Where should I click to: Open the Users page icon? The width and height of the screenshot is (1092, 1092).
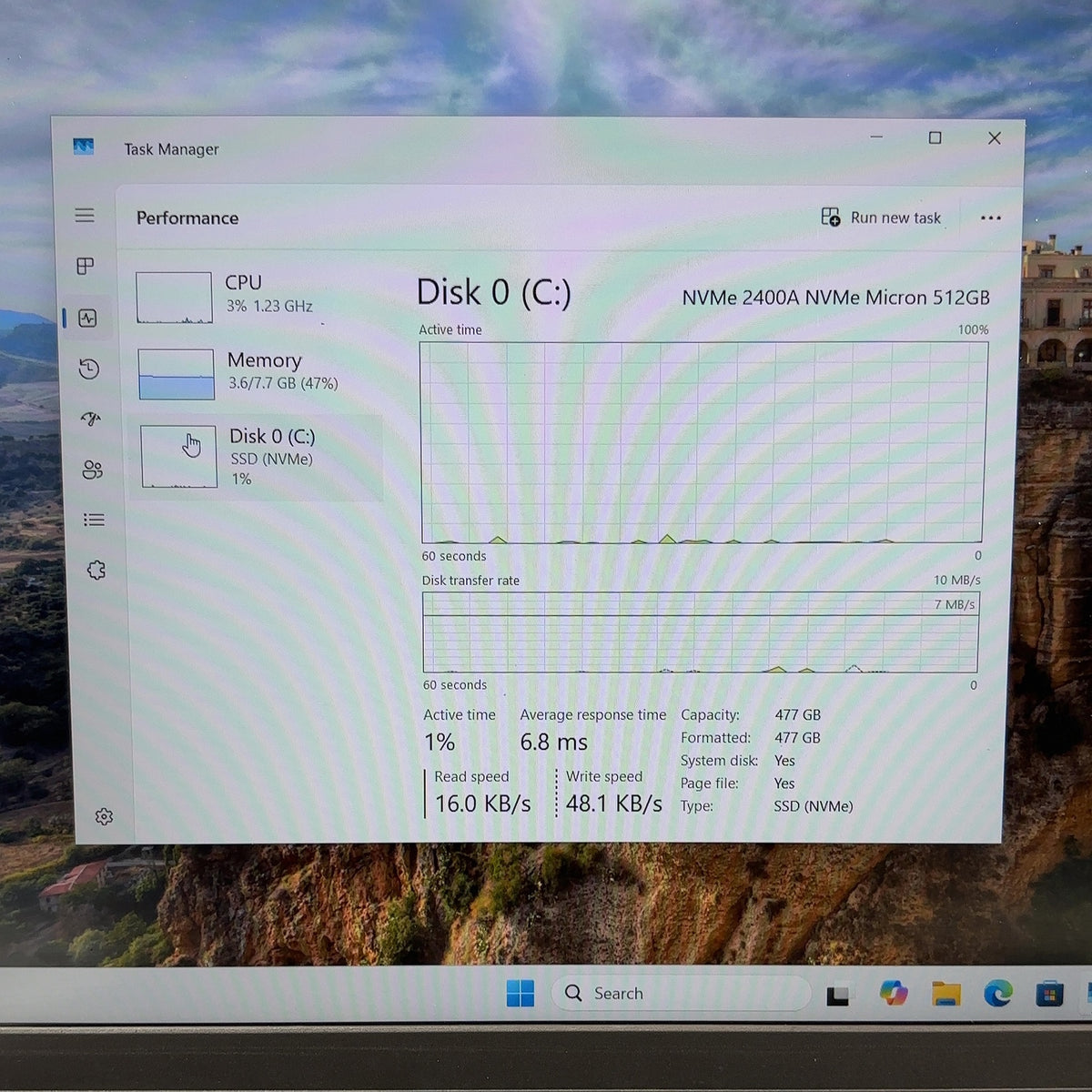pos(92,470)
